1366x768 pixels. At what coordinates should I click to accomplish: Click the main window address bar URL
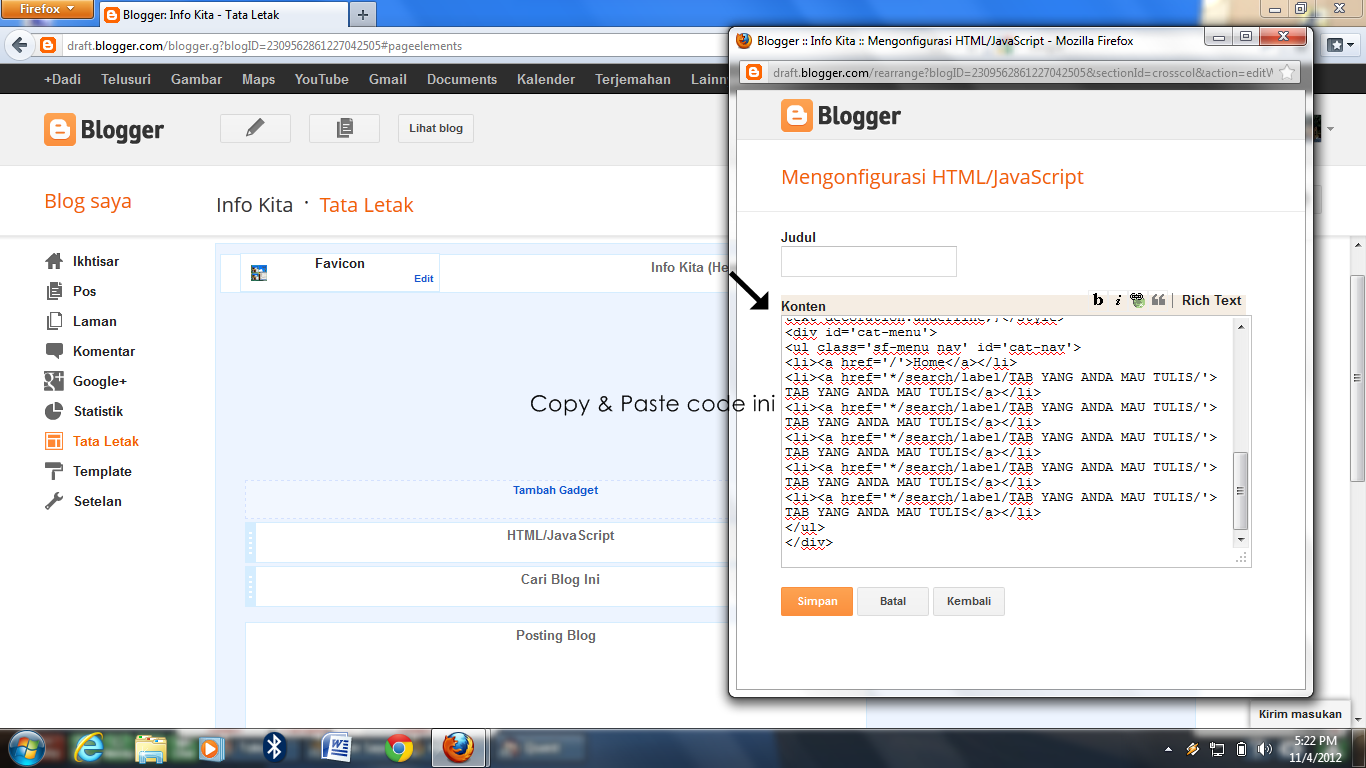(x=264, y=46)
